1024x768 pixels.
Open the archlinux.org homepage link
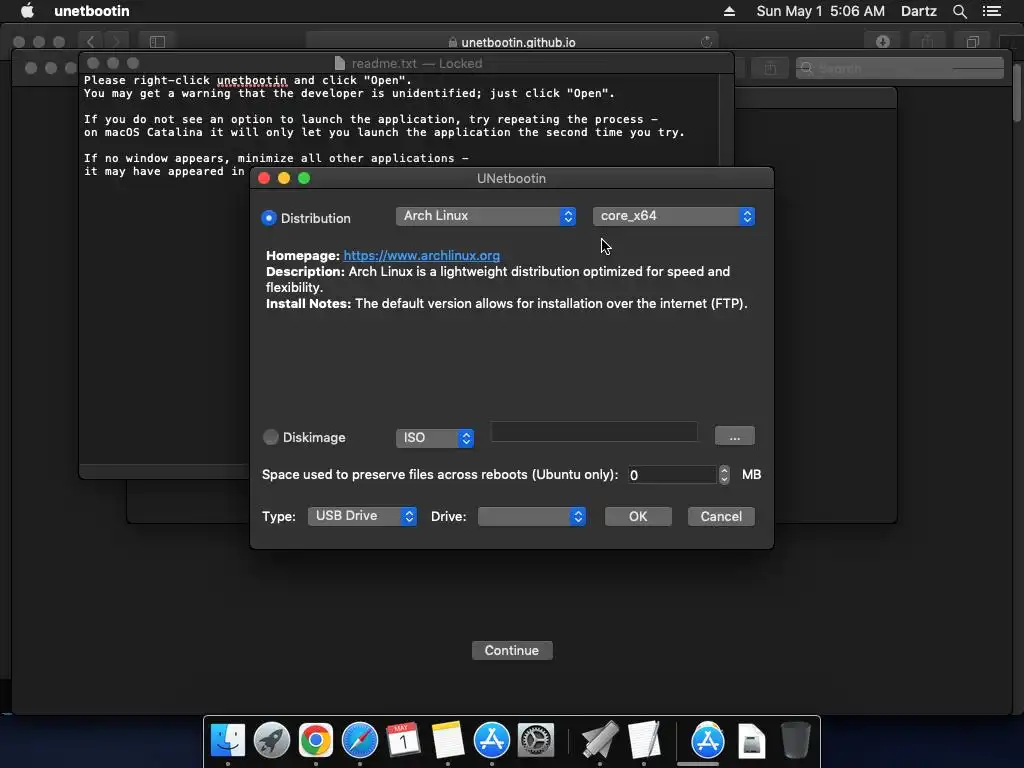422,255
